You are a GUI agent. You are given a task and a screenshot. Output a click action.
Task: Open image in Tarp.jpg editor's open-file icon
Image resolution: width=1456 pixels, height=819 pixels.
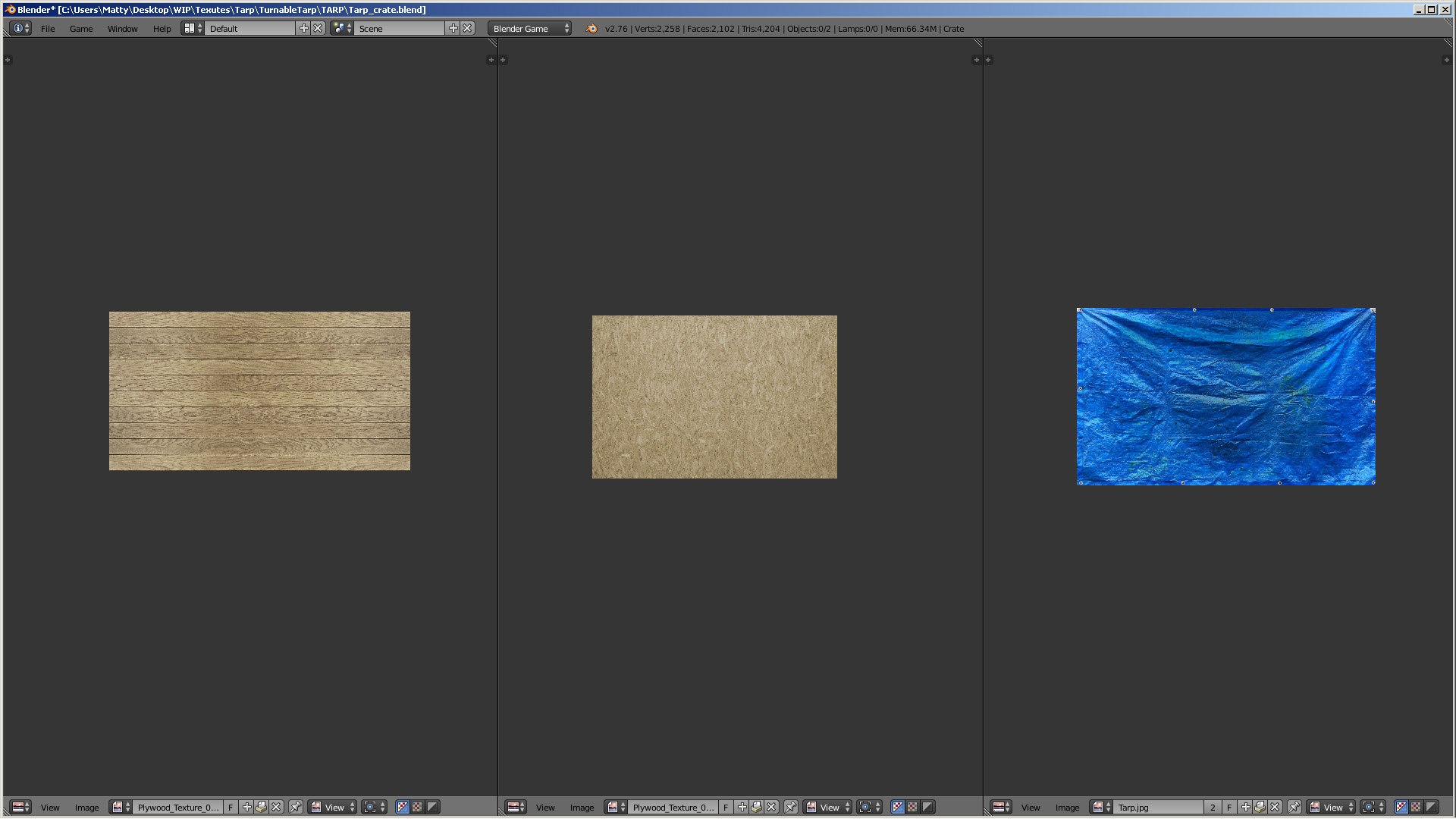1260,808
